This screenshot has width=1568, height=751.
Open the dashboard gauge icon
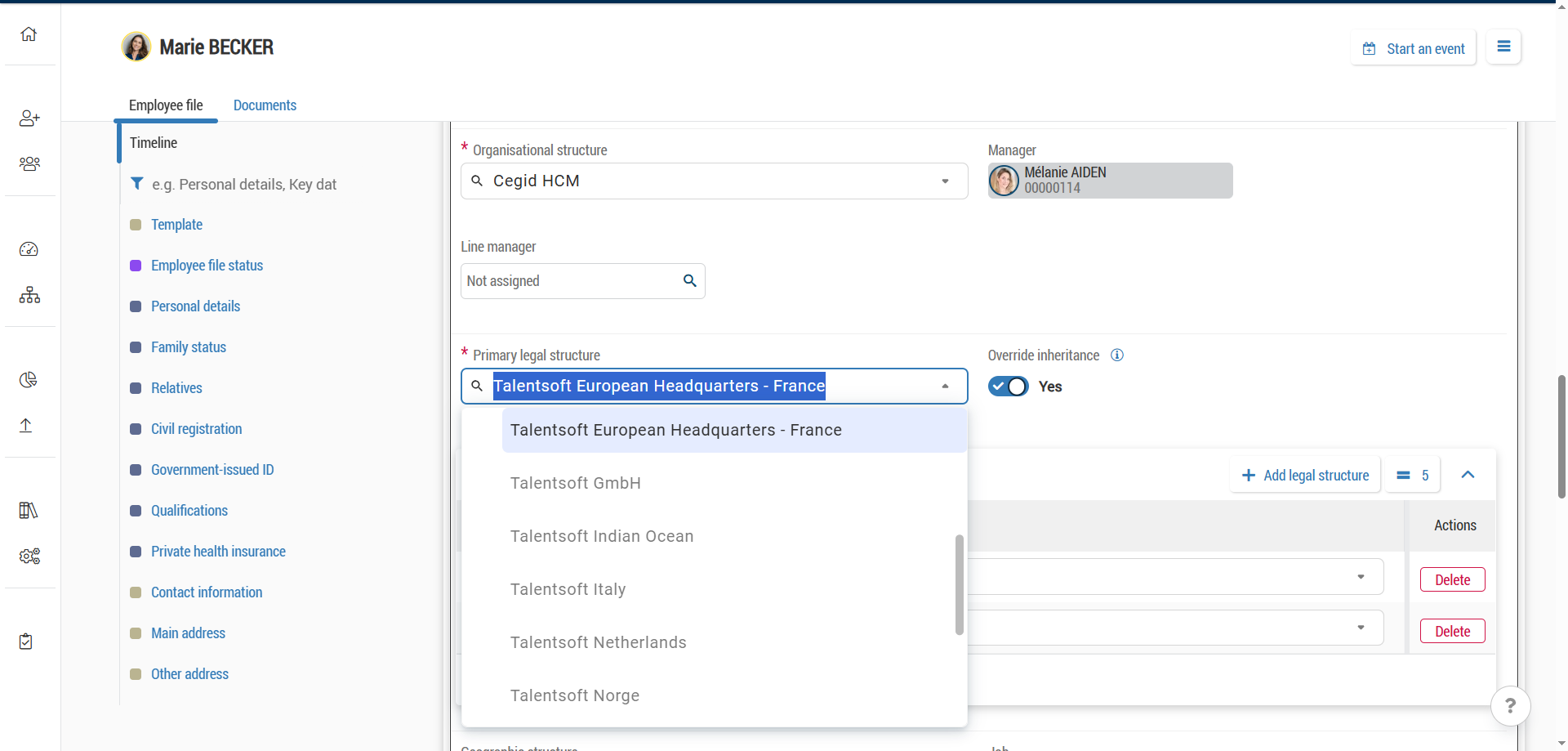point(29,249)
